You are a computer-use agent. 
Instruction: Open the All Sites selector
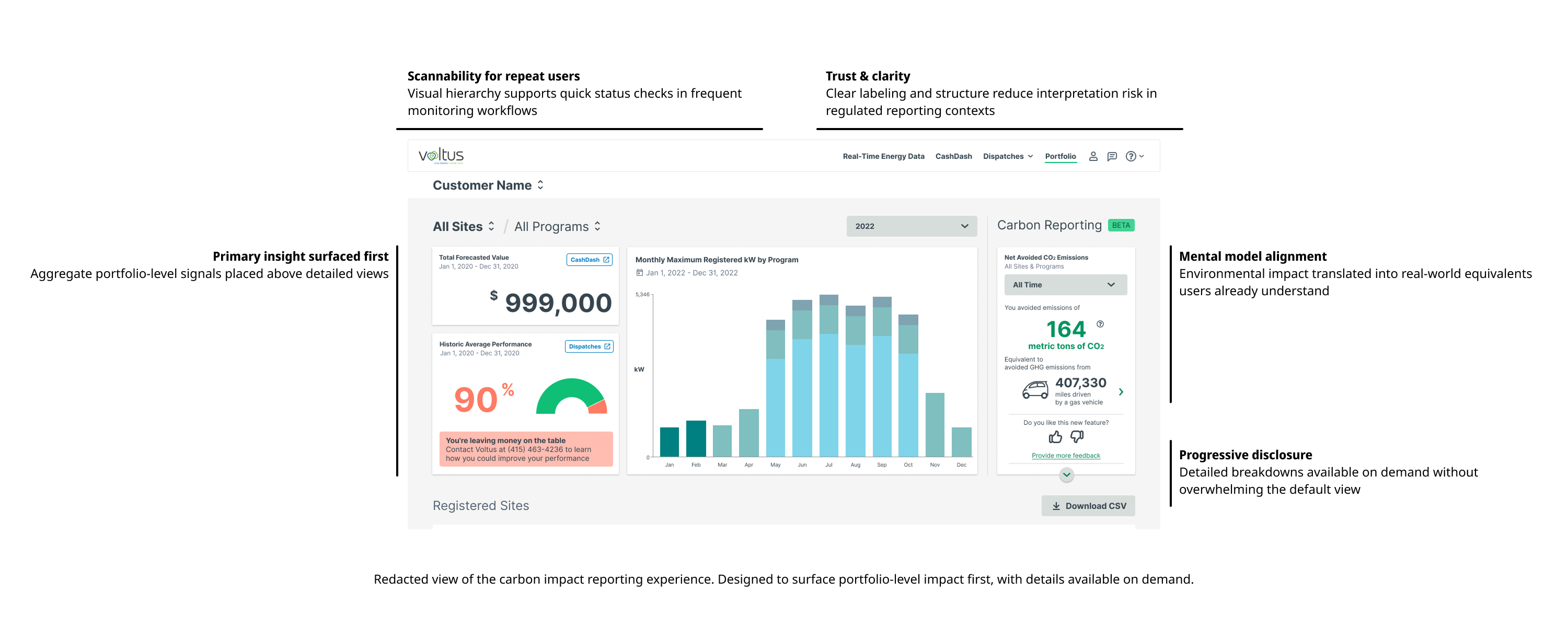[463, 226]
